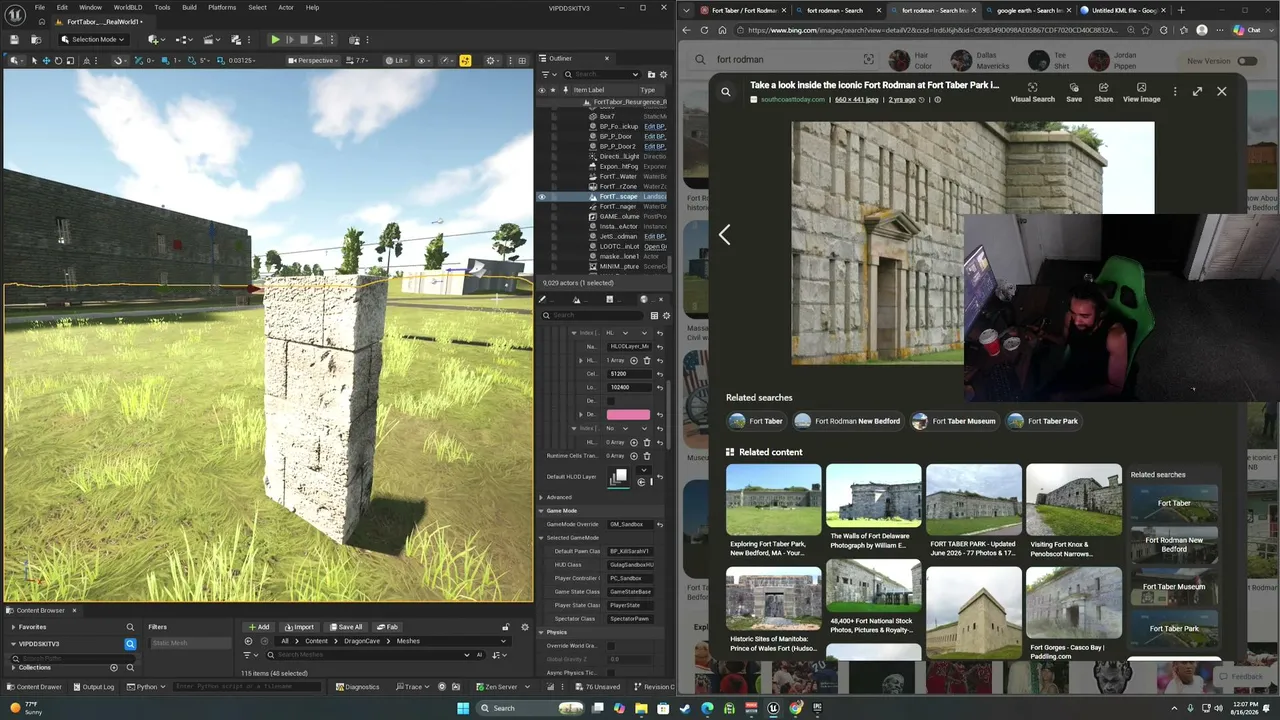This screenshot has width=1280, height=720.
Task: Click the blue search icon beside VIPDDSKITV3
Action: click(130, 644)
